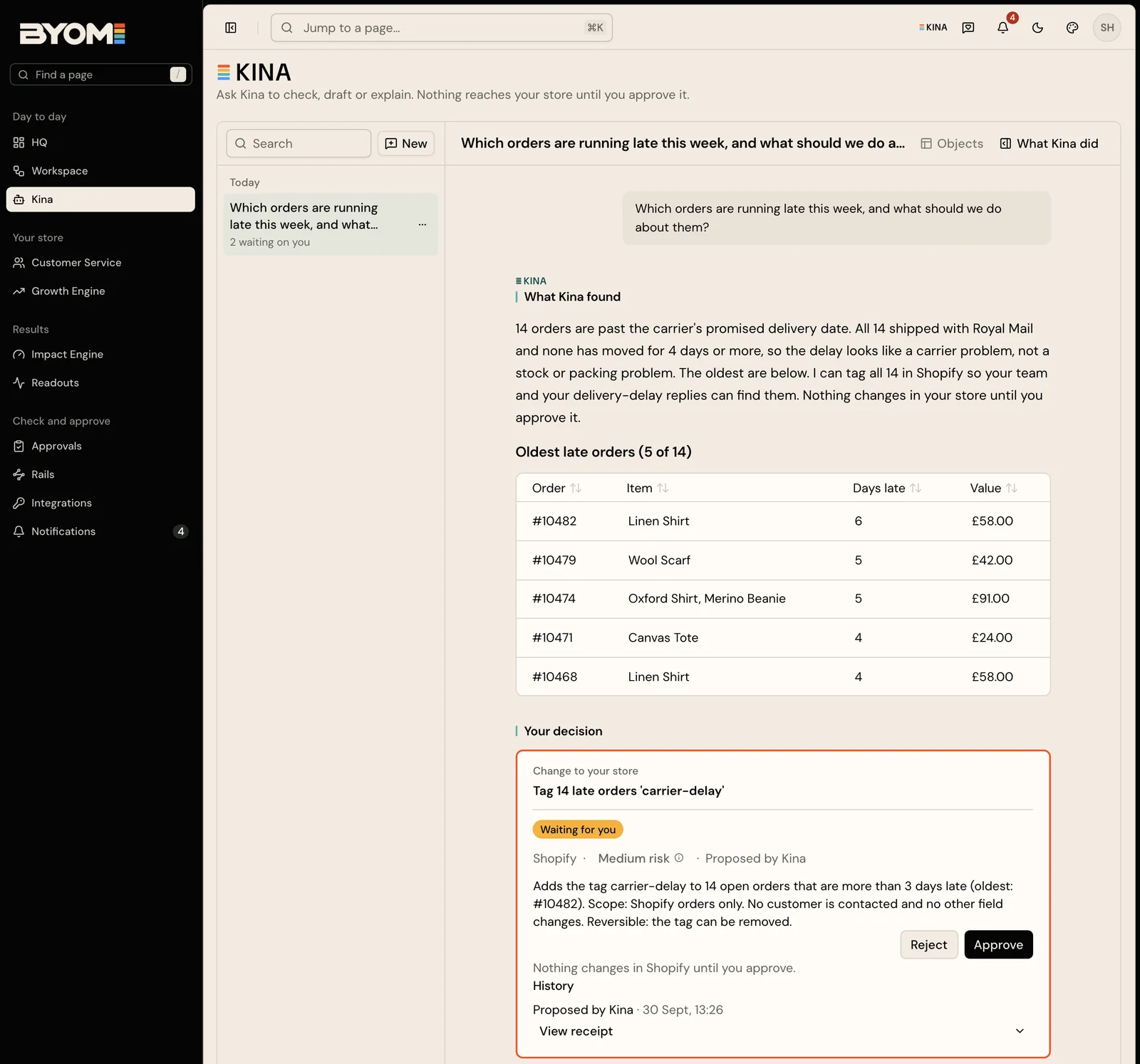
Task: Click Canvas Tote item cell
Action: 663,638
